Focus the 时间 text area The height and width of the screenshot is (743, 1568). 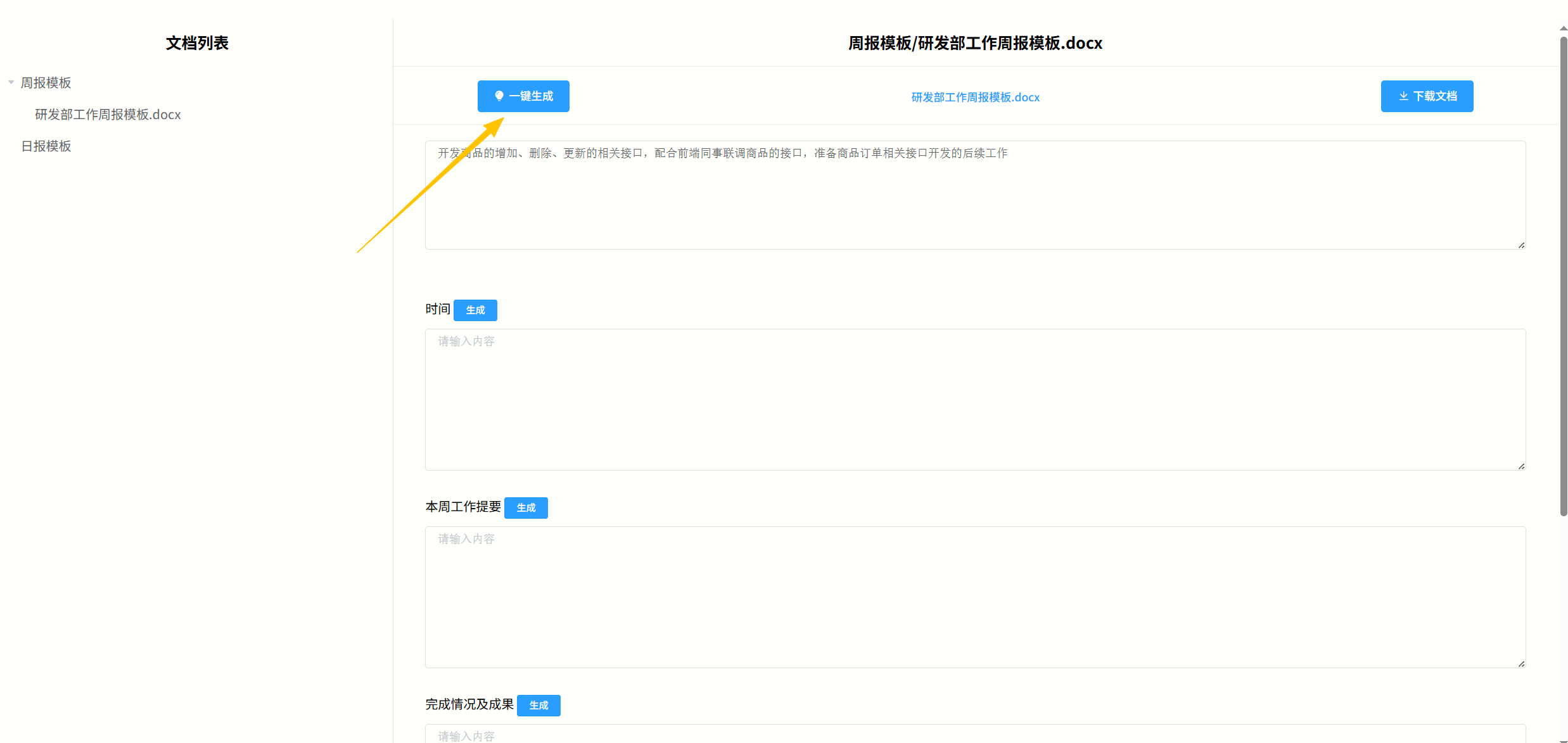click(975, 399)
